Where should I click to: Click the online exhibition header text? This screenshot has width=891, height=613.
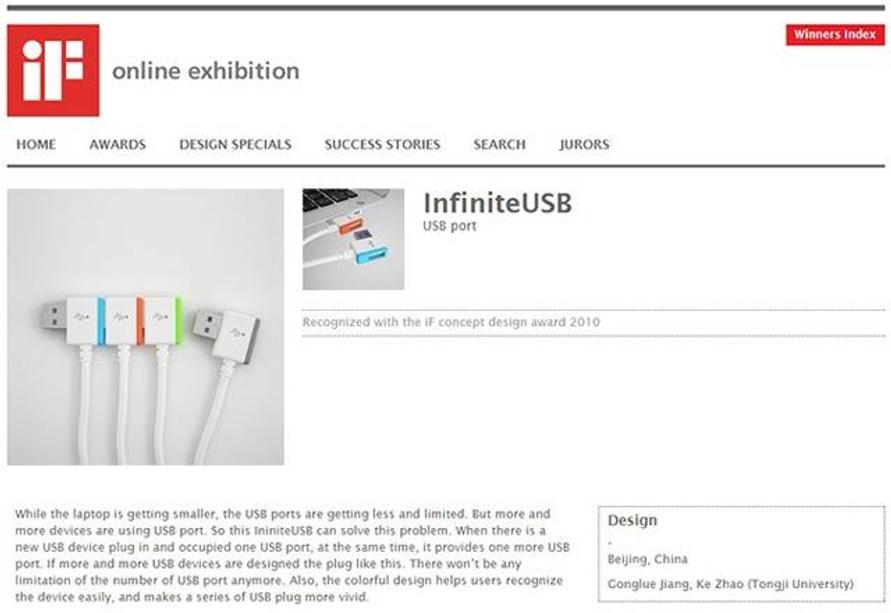click(x=206, y=71)
